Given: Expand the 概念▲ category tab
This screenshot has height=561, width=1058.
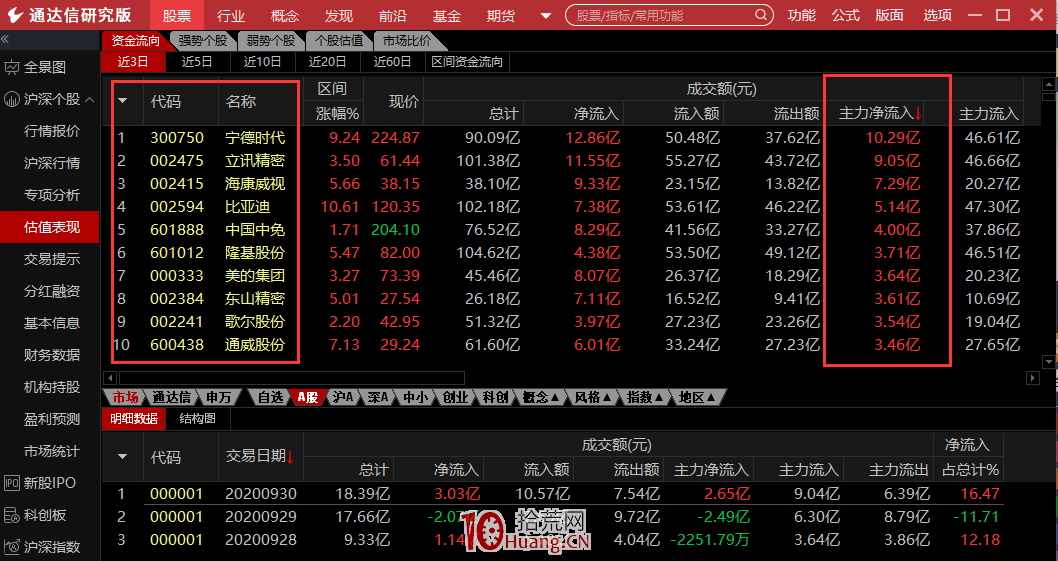Looking at the screenshot, I should click(542, 397).
